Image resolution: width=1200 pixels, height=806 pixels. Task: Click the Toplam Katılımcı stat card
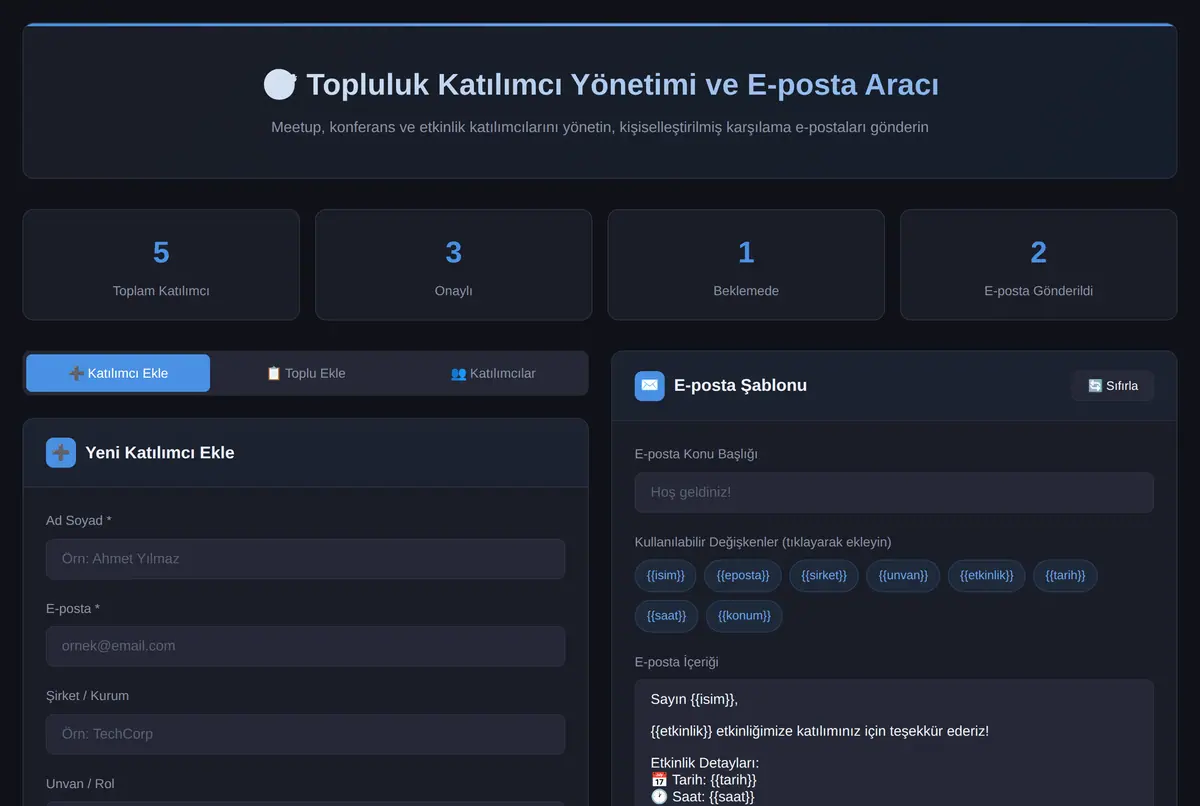[161, 265]
